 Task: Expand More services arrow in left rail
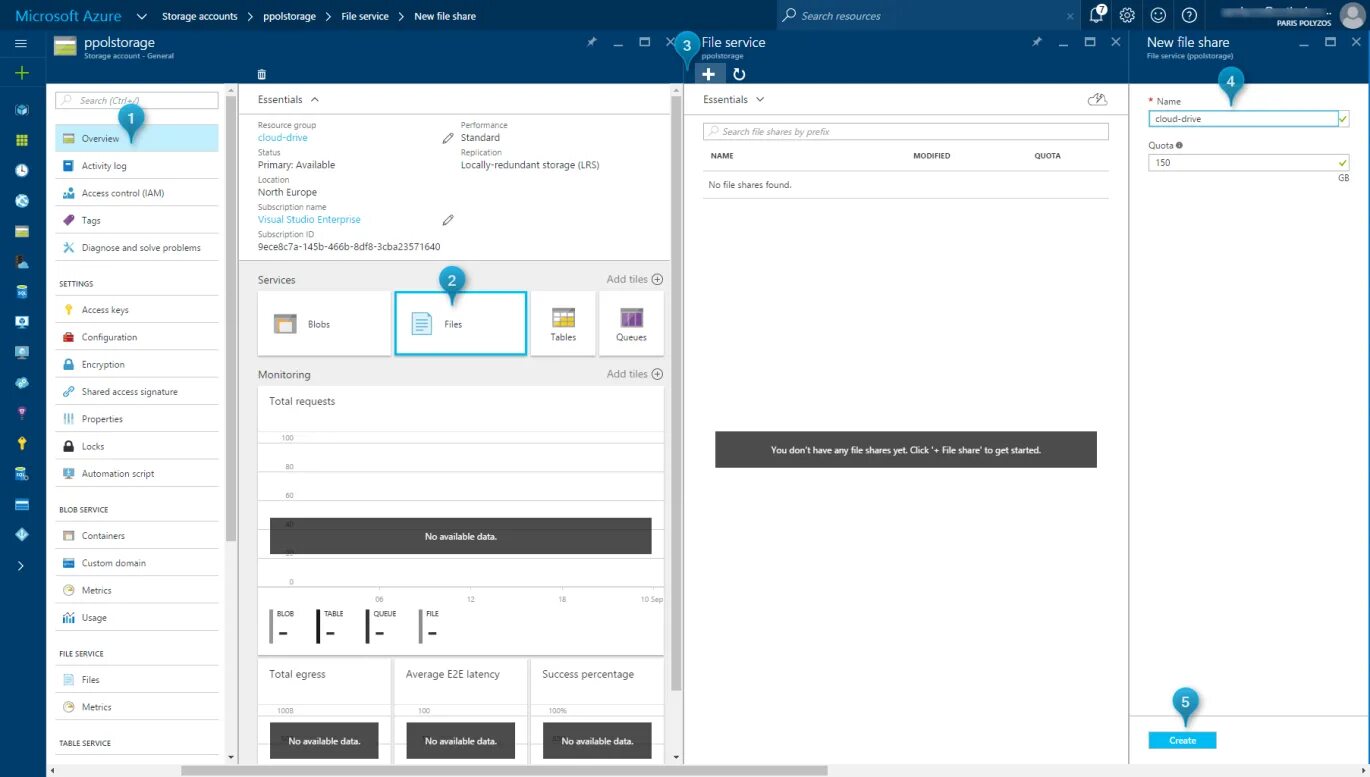tap(21, 566)
